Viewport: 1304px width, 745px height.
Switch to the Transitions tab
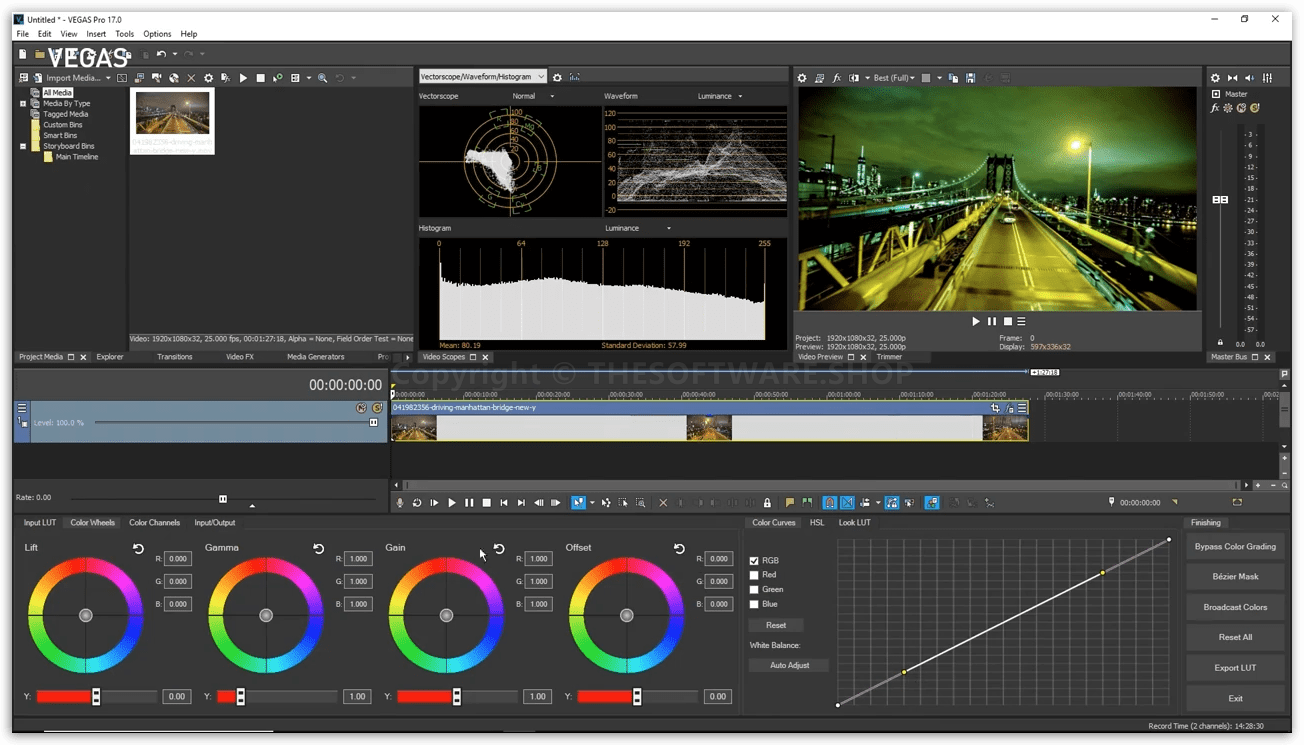click(x=174, y=357)
